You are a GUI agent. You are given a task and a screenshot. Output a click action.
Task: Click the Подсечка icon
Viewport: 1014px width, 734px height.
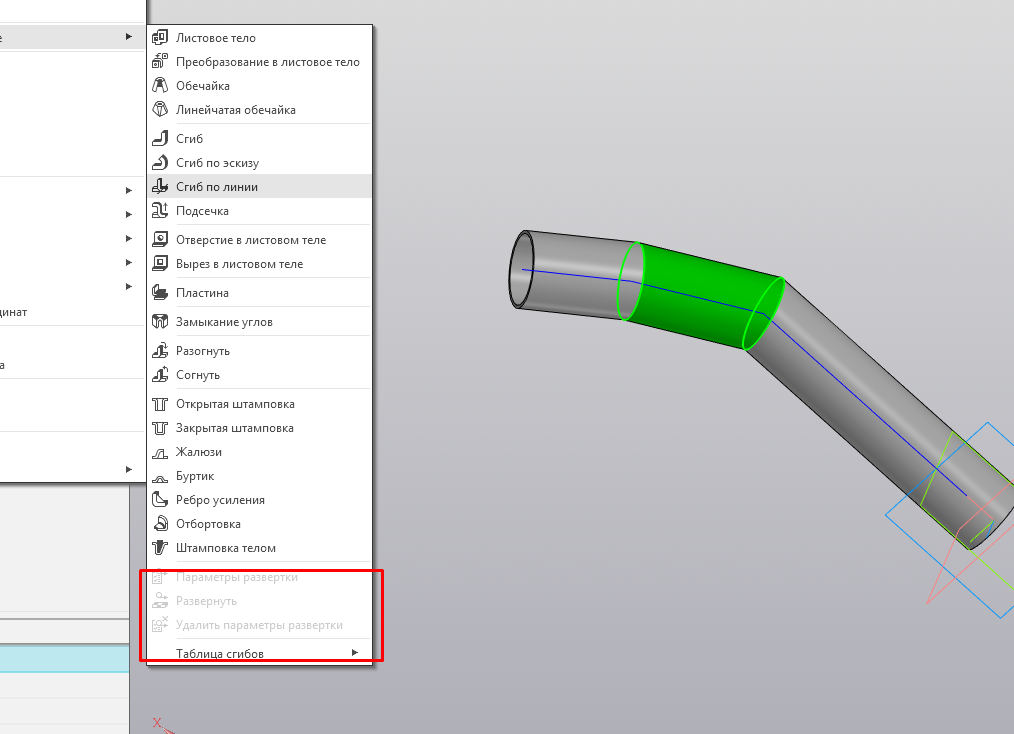tap(160, 210)
